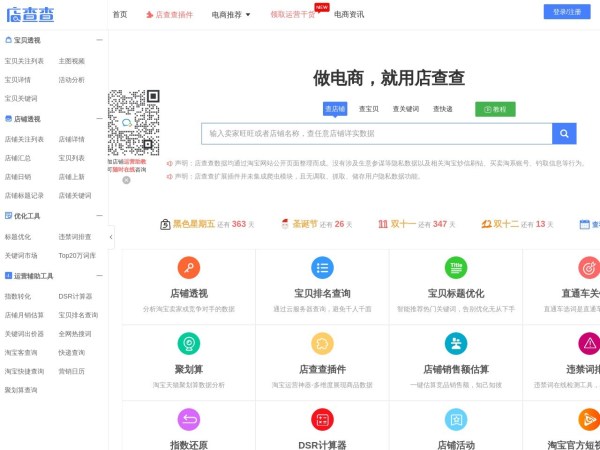Click the red DSR计算器 icon
Image resolution: width=600 pixels, height=450 pixels.
(322, 420)
